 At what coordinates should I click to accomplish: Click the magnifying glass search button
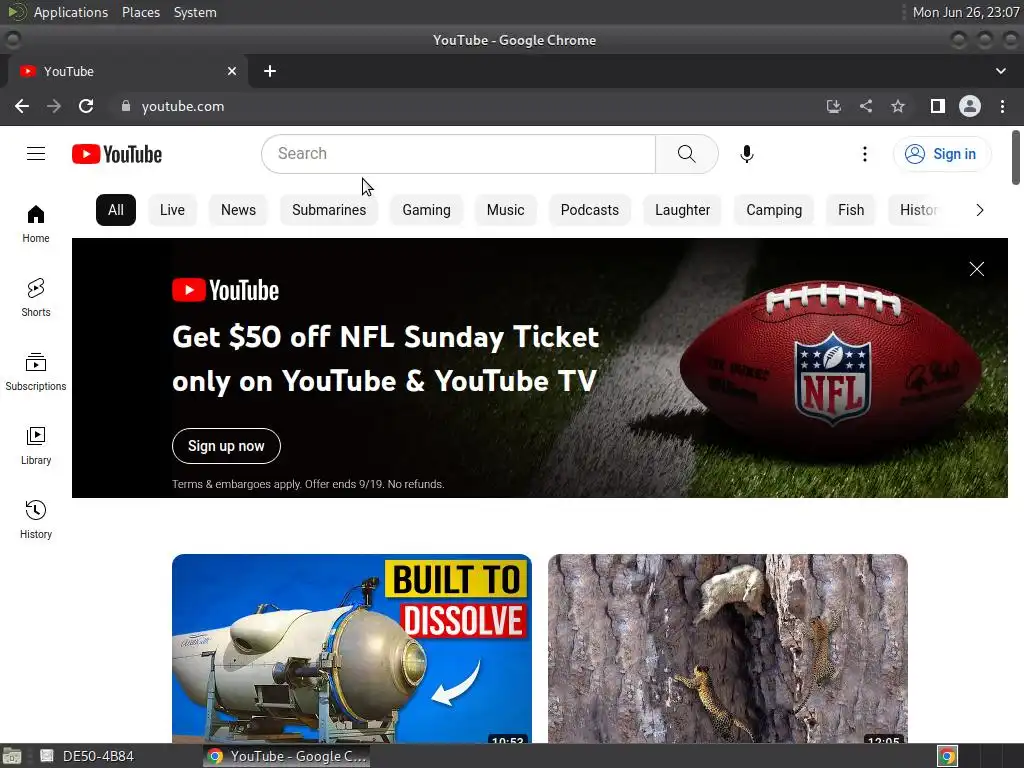click(x=686, y=154)
